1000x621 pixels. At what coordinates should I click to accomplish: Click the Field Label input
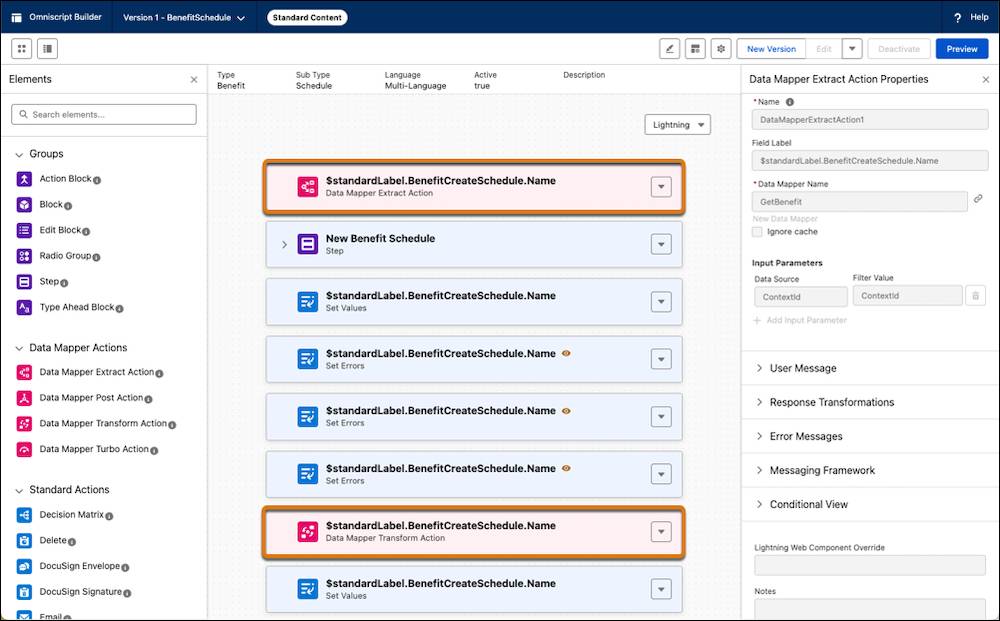pos(870,161)
